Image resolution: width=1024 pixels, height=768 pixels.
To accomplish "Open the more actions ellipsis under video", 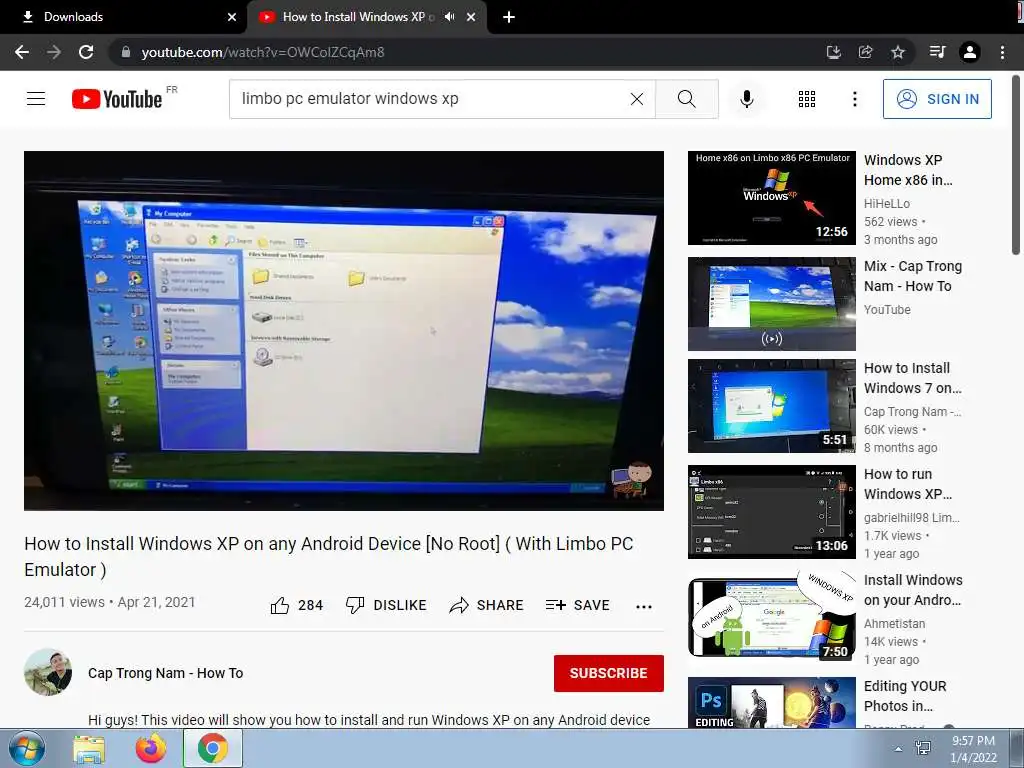I will tap(644, 607).
